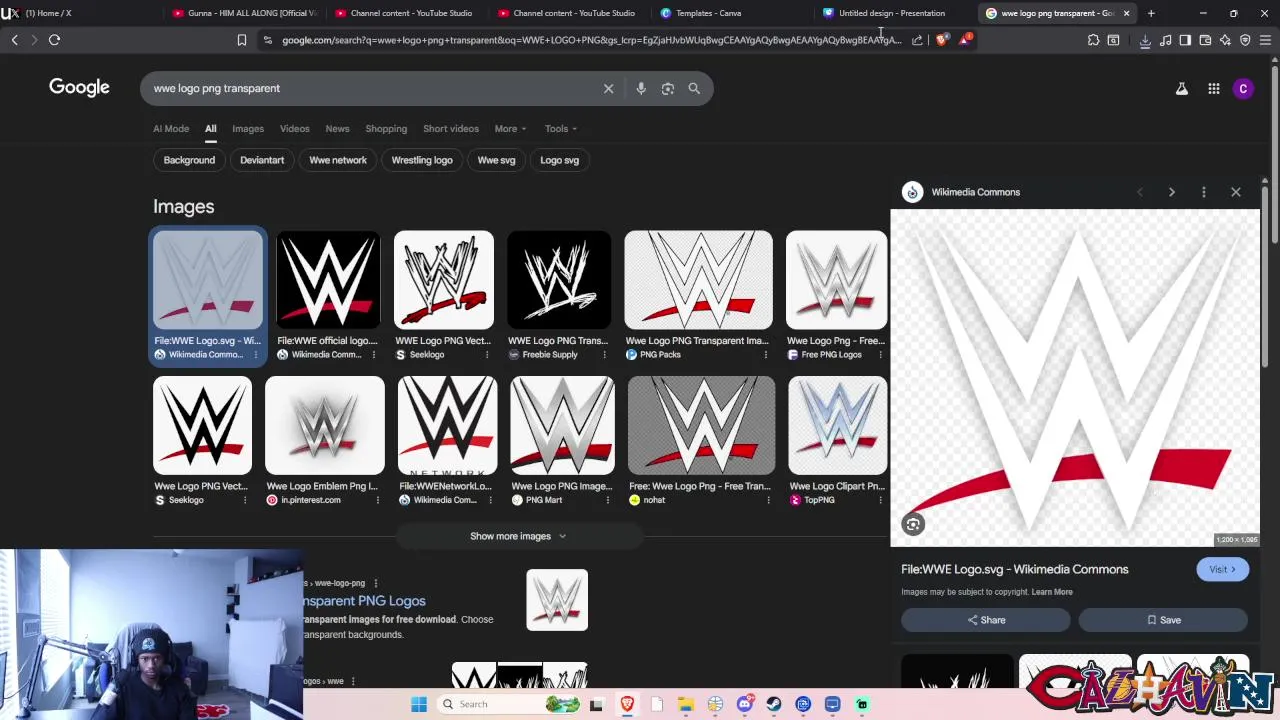The width and height of the screenshot is (1280, 720).
Task: Save the previewed image
Action: pyautogui.click(x=1164, y=620)
